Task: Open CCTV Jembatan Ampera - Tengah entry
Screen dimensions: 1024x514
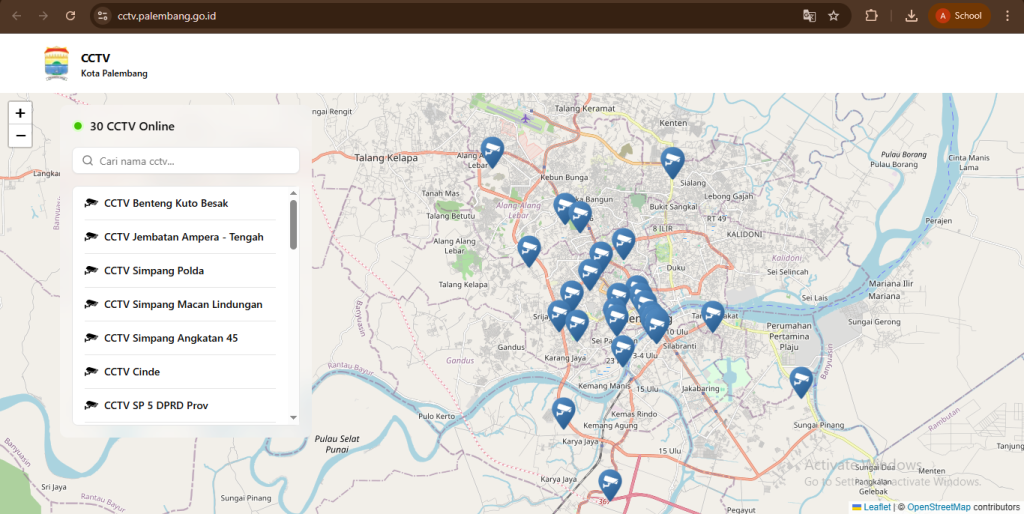Action: coord(183,237)
